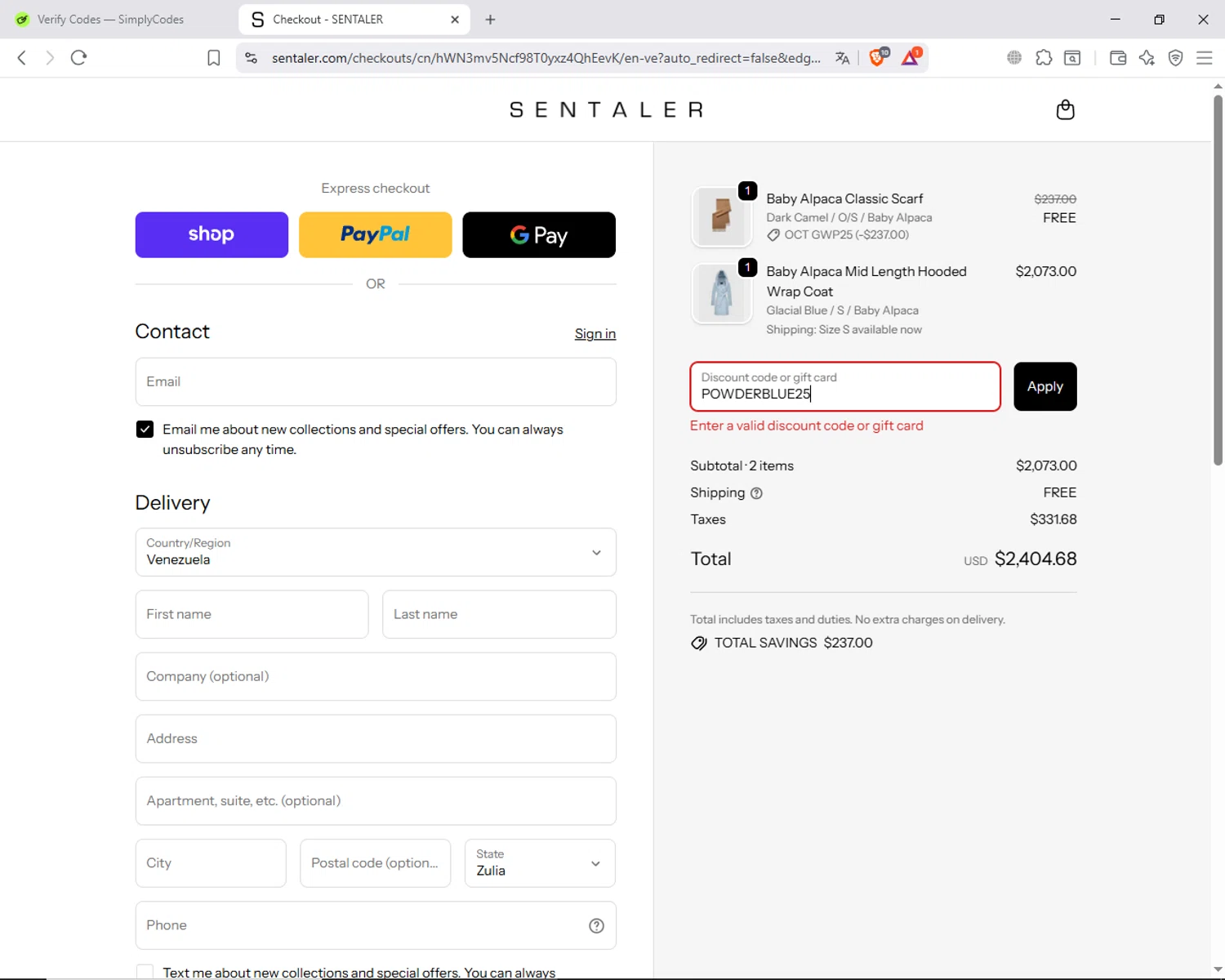Click the Address field
1225x980 pixels.
[376, 738]
